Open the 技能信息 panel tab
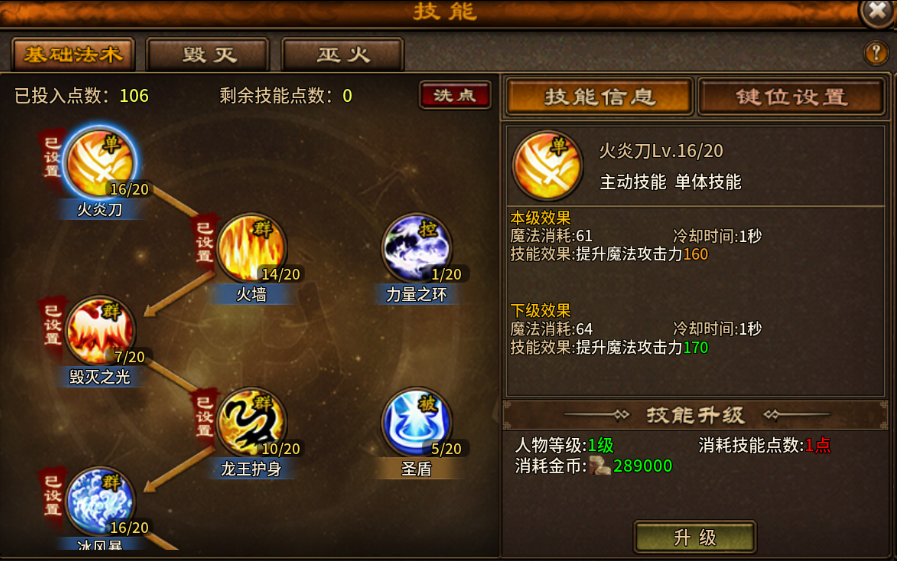This screenshot has width=897, height=561. tap(600, 97)
